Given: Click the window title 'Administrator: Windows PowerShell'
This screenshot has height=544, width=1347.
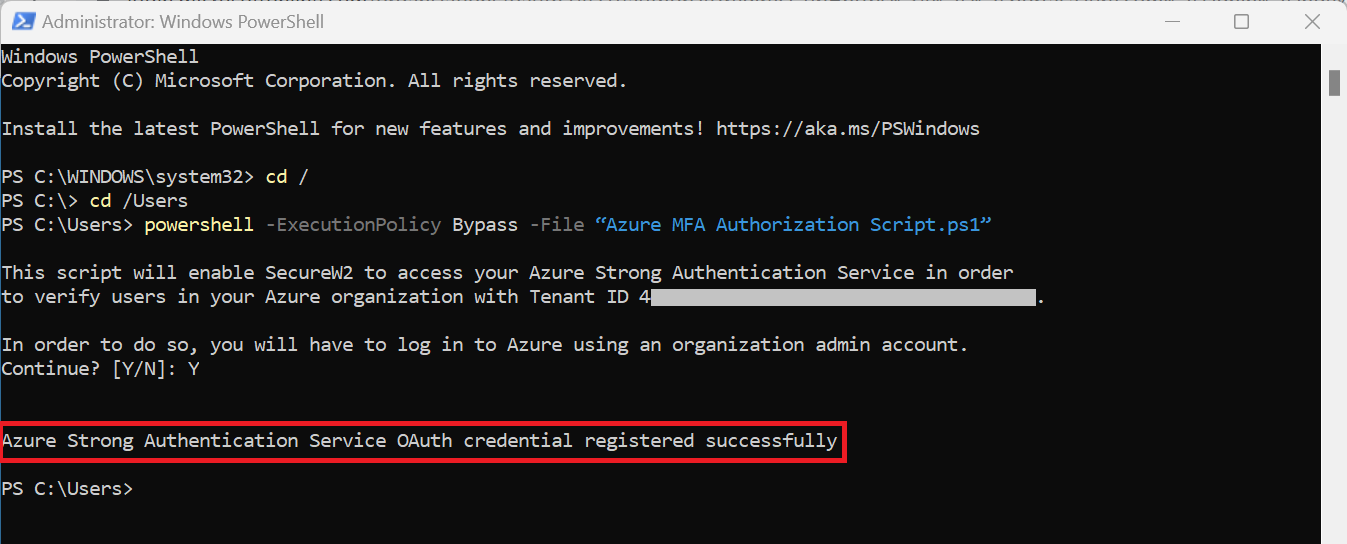Looking at the screenshot, I should point(183,21).
